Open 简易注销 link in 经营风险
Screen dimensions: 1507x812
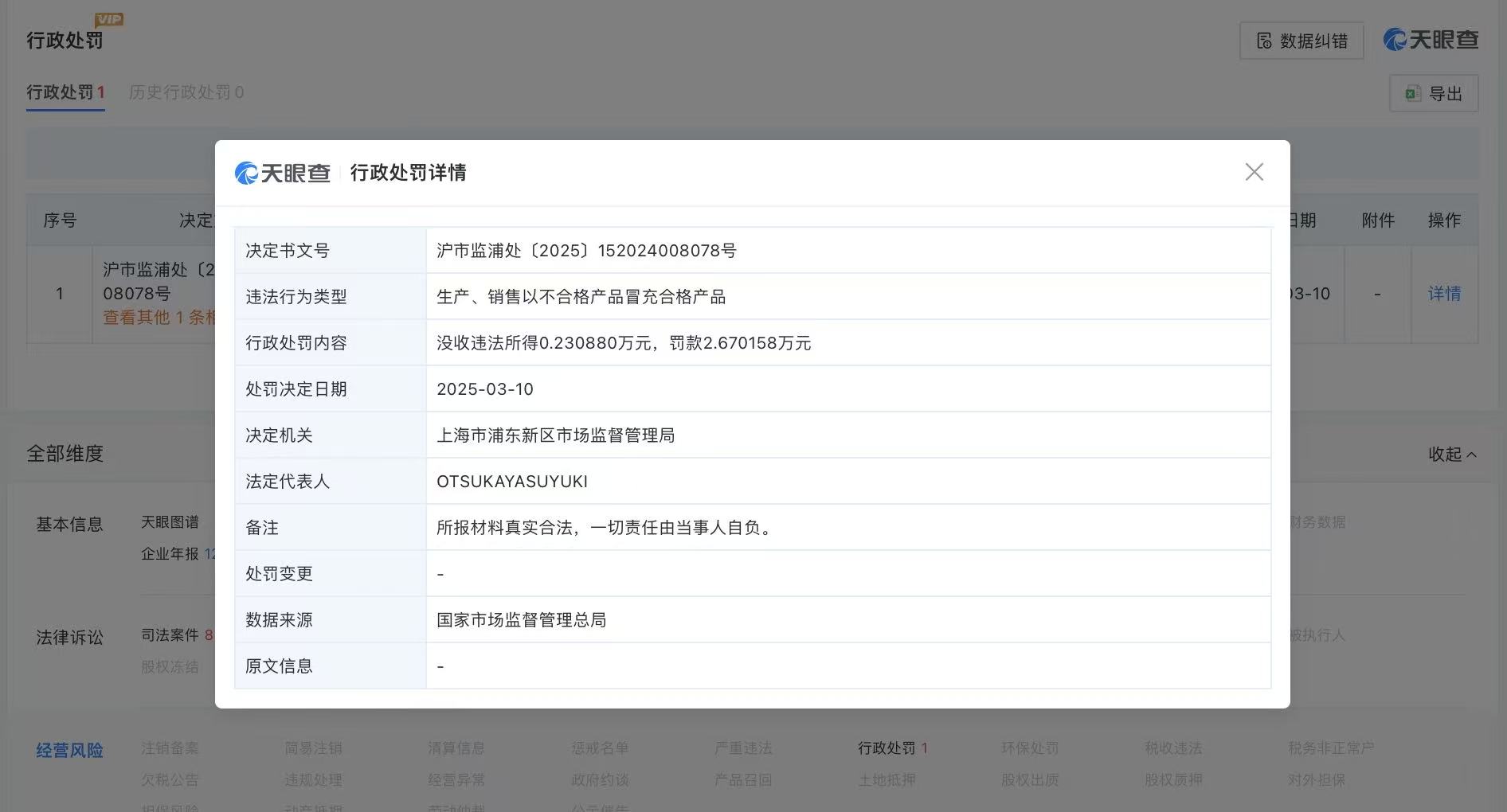[x=313, y=748]
